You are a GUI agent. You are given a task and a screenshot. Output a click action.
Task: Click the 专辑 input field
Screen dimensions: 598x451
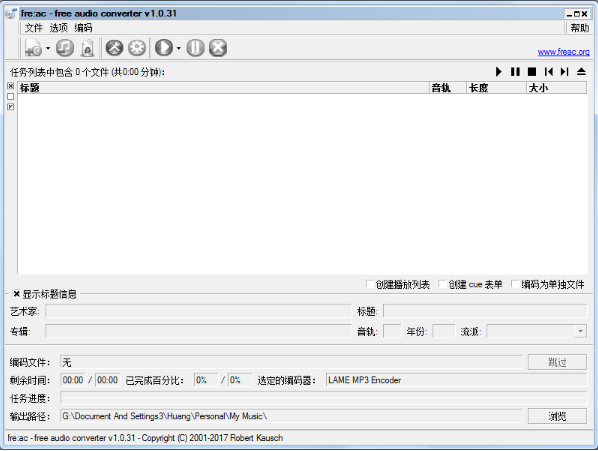(x=198, y=331)
